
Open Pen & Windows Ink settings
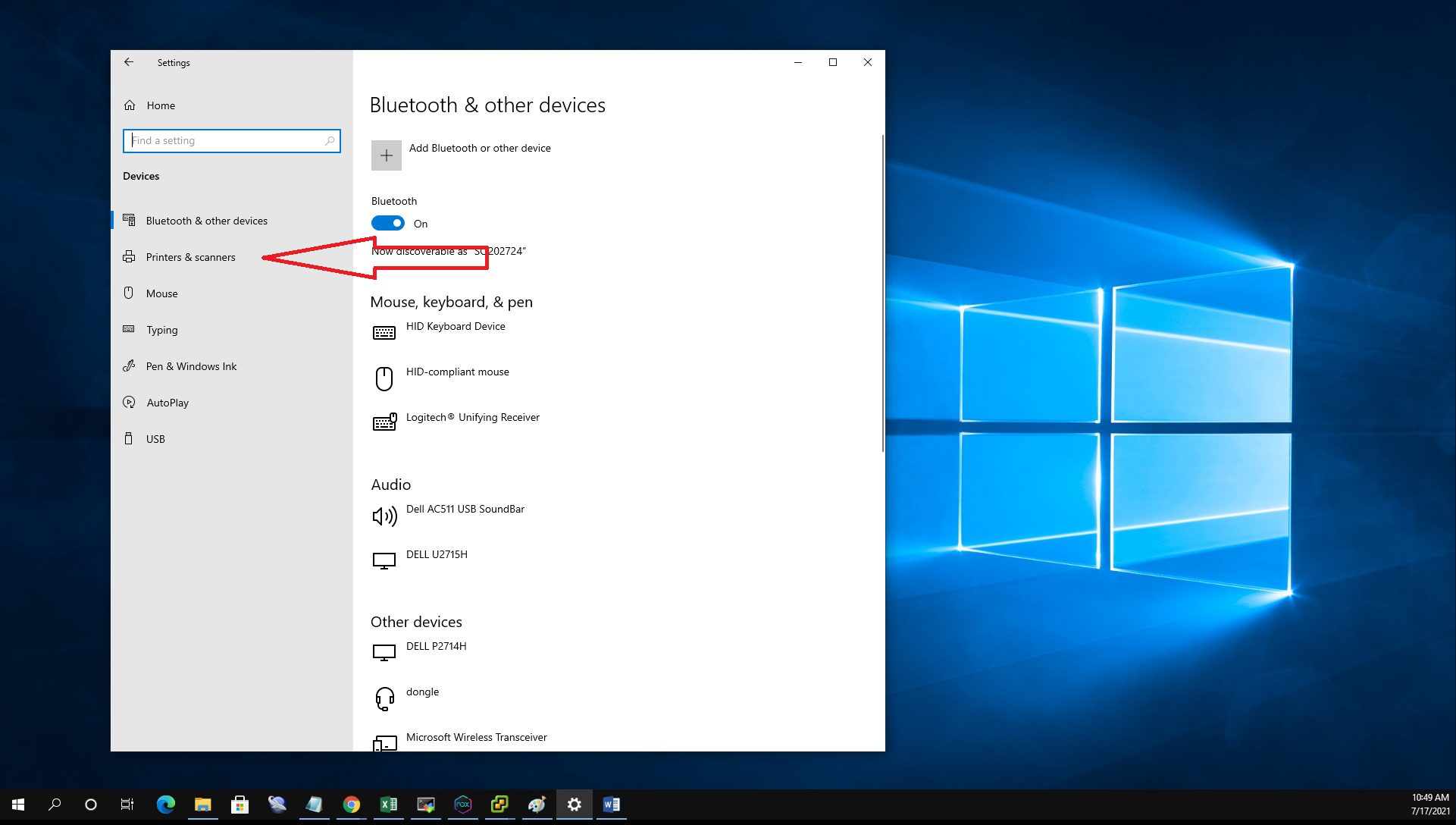point(191,366)
